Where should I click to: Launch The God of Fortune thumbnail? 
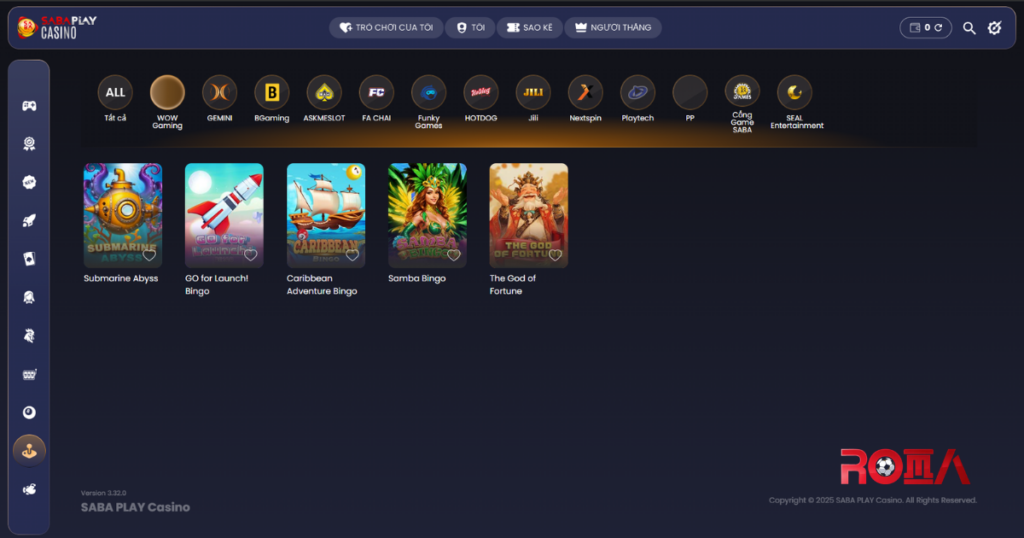(x=529, y=215)
